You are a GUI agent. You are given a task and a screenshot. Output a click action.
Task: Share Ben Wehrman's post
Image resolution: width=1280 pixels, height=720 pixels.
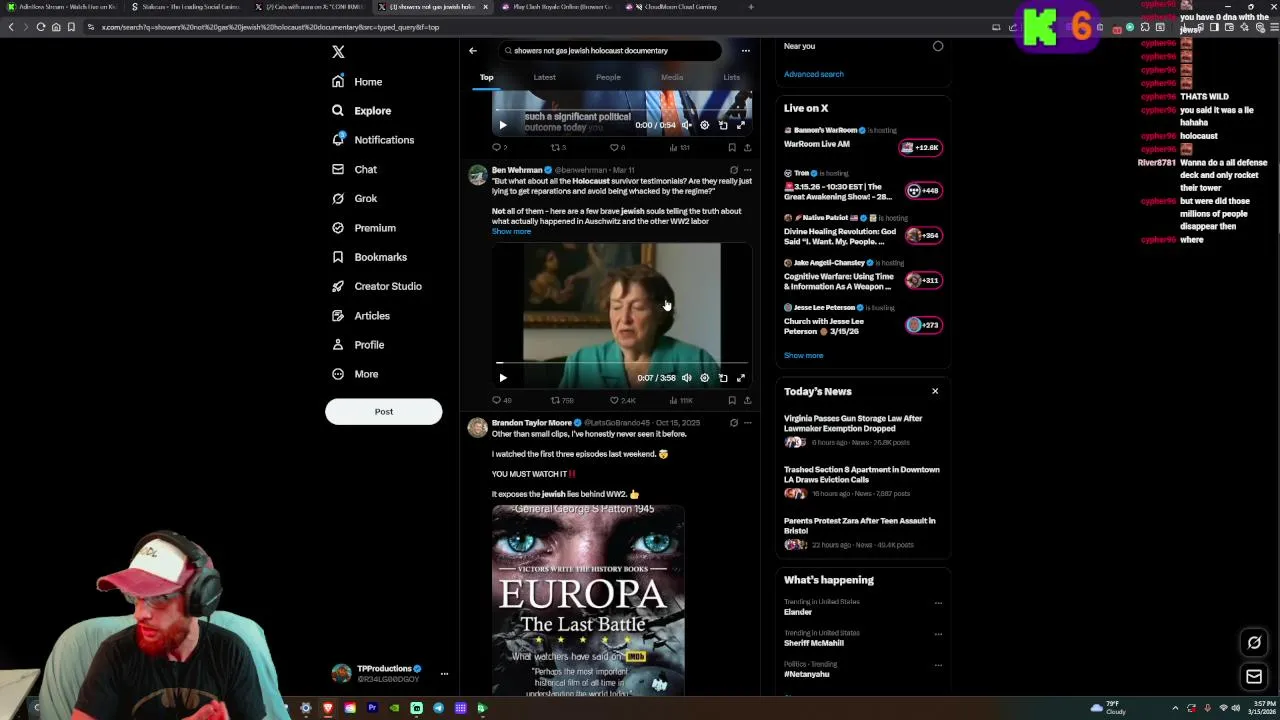coord(747,400)
